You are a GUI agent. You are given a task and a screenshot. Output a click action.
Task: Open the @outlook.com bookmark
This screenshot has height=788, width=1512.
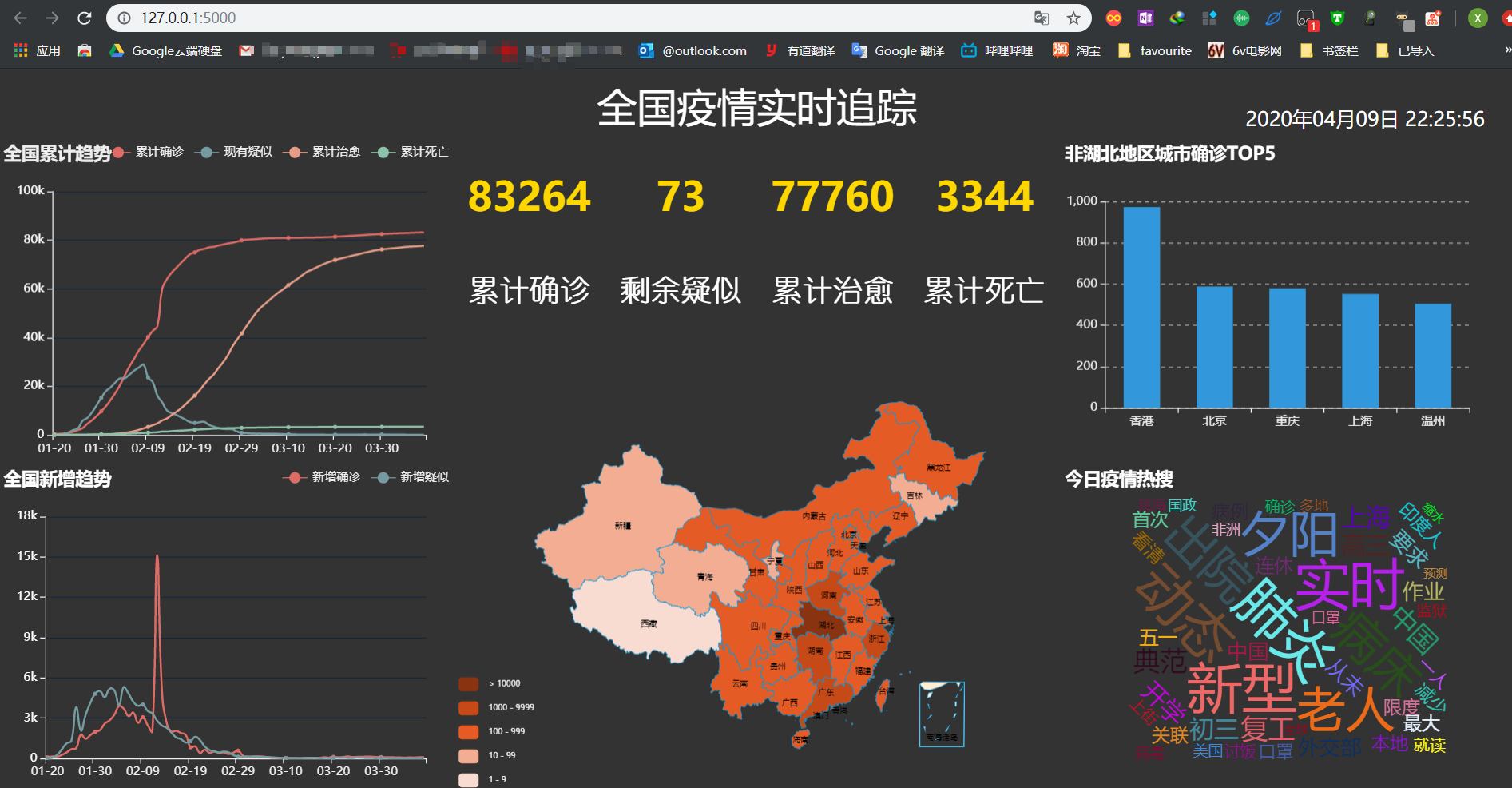point(693,50)
